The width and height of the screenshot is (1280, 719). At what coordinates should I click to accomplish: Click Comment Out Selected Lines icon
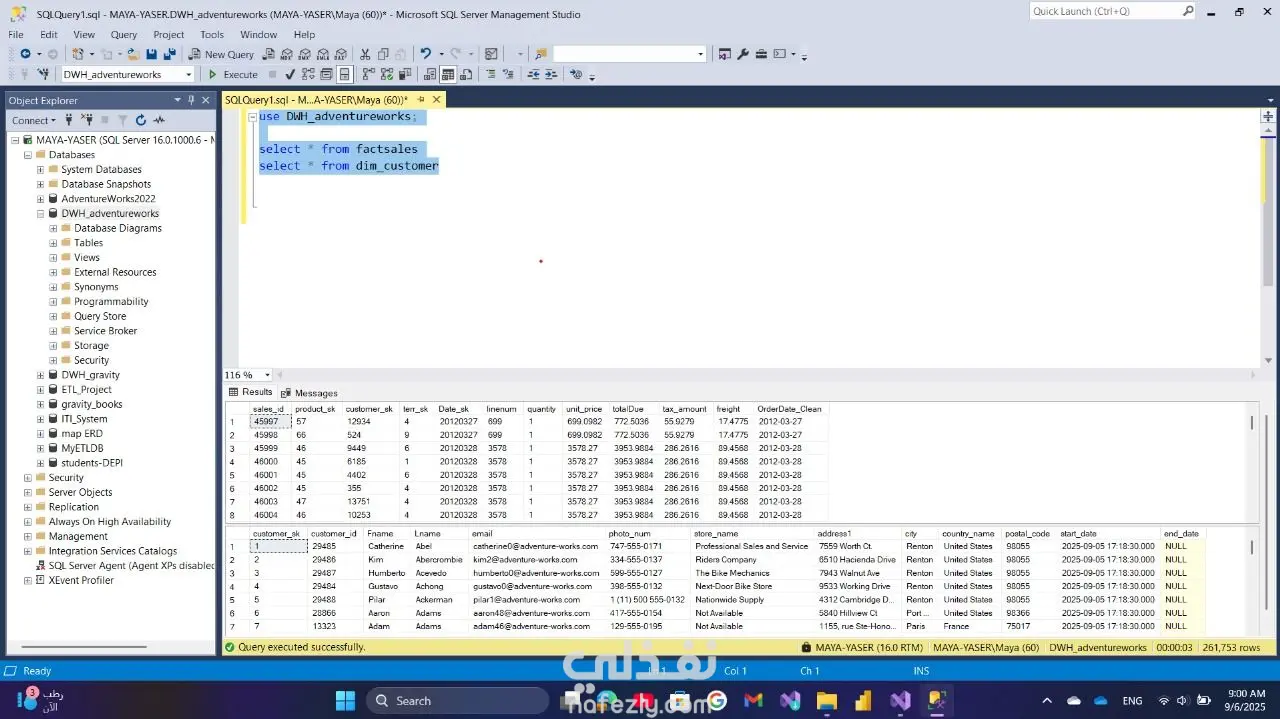[x=491, y=74]
